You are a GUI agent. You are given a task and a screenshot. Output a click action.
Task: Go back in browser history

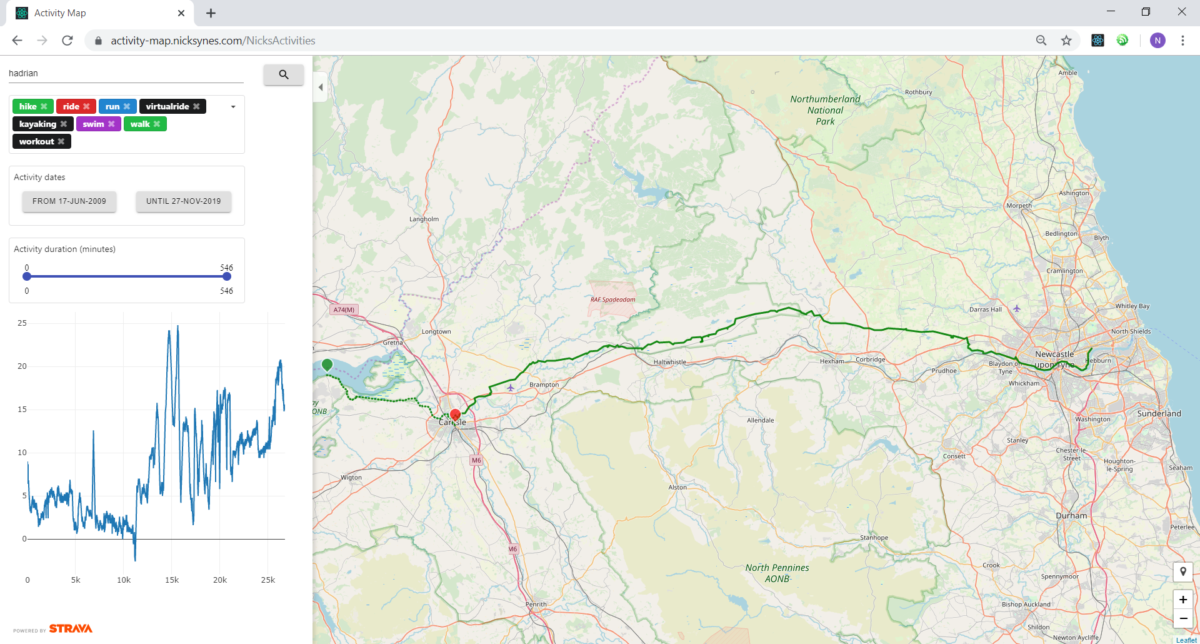[x=17, y=40]
